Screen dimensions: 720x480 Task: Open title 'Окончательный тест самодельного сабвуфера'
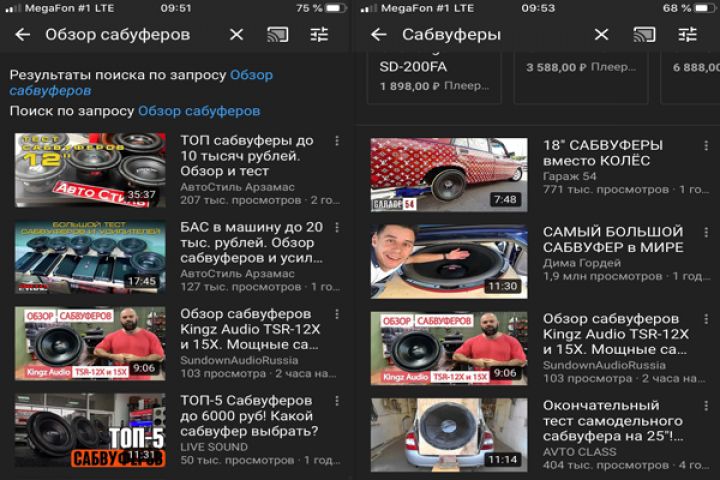(x=613, y=420)
